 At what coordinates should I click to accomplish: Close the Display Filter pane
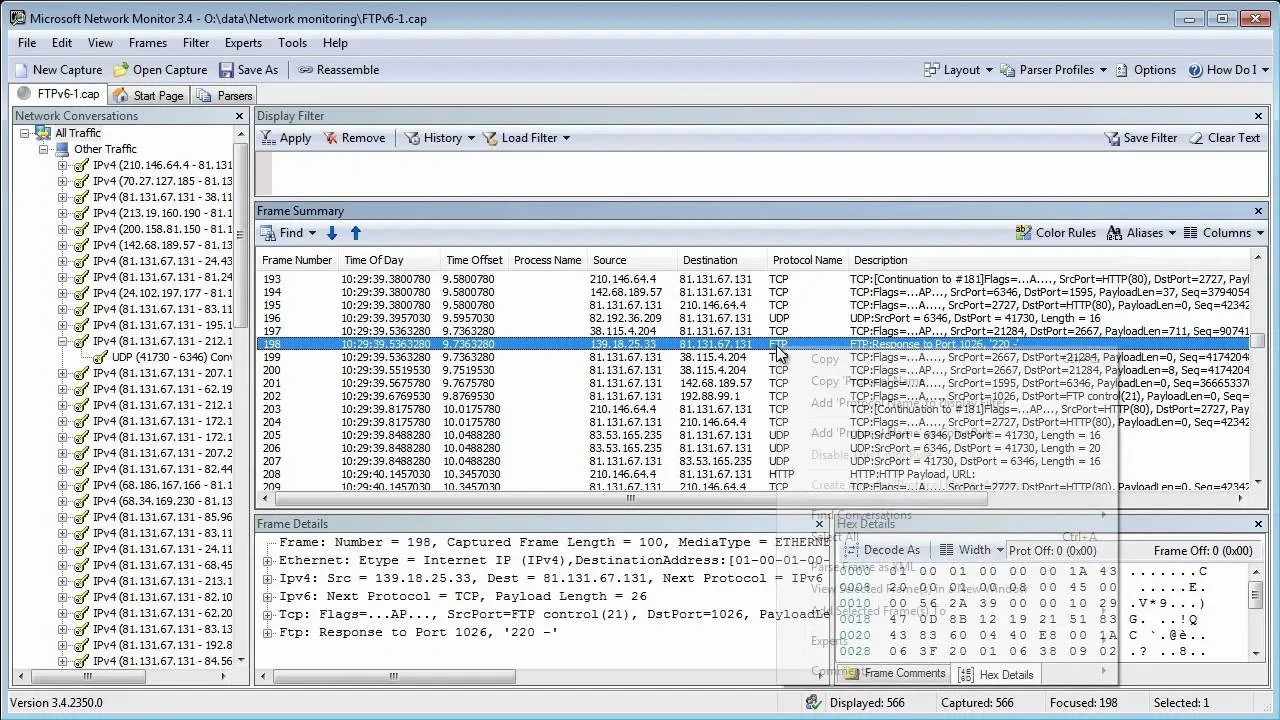(1259, 116)
